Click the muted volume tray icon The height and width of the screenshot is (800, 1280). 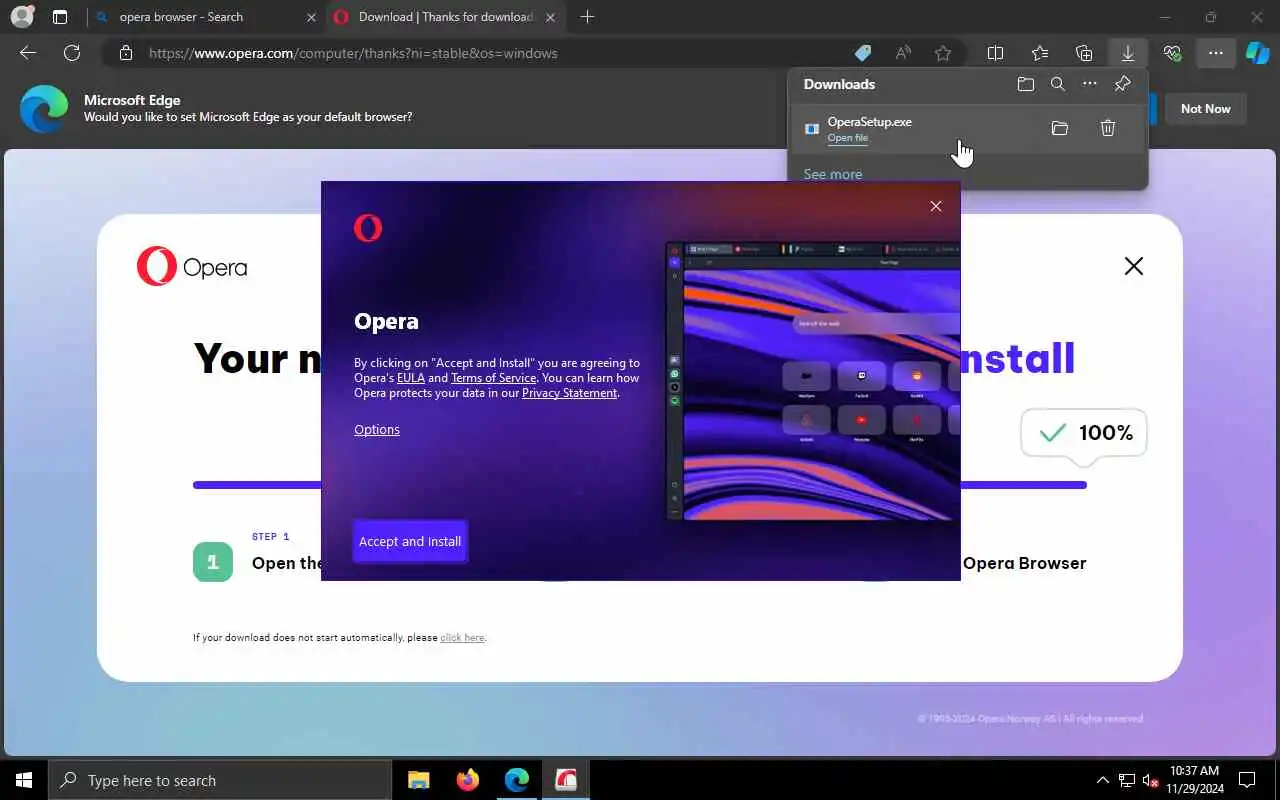pos(1151,780)
